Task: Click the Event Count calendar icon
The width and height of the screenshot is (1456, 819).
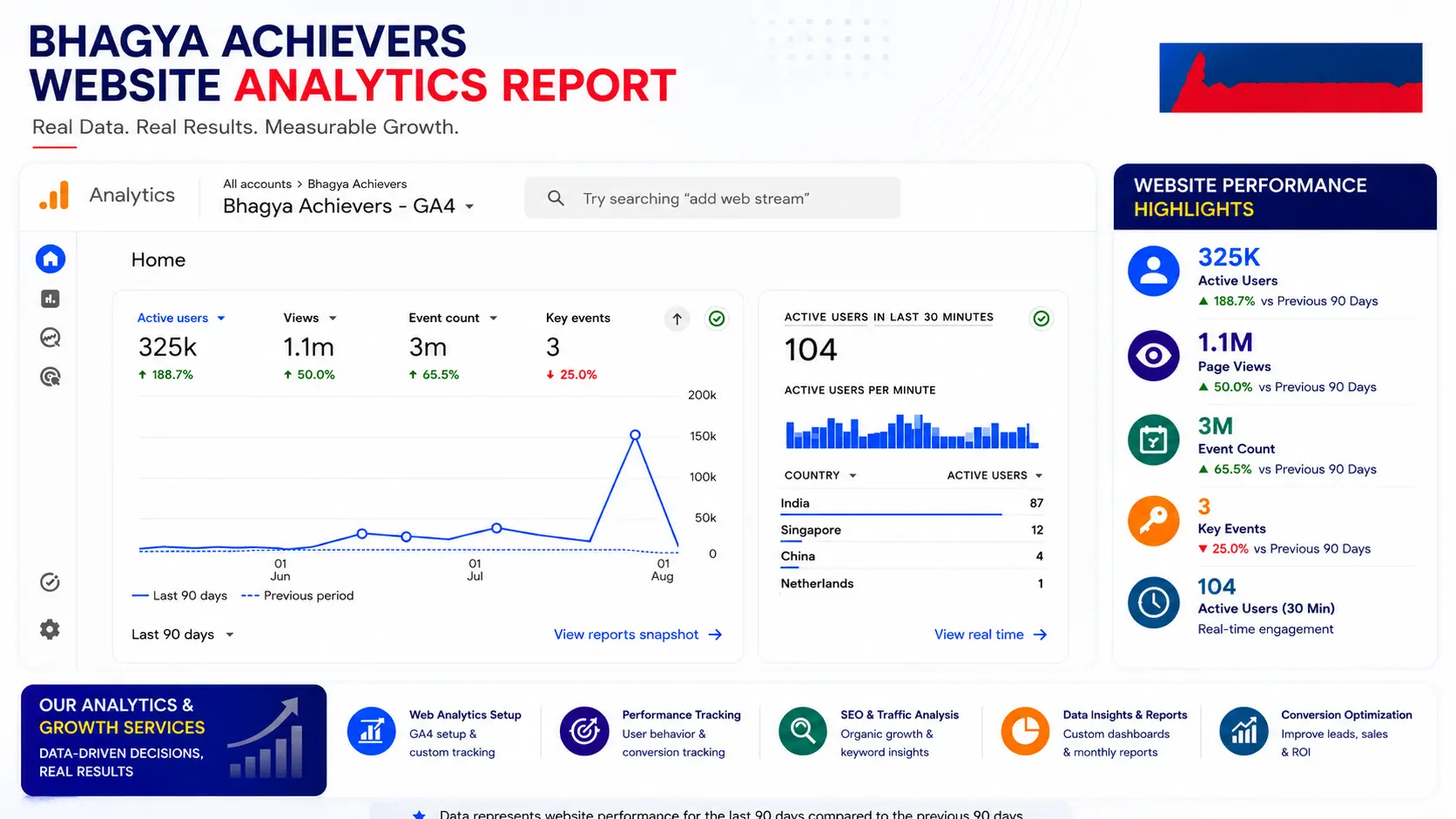Action: pos(1154,440)
